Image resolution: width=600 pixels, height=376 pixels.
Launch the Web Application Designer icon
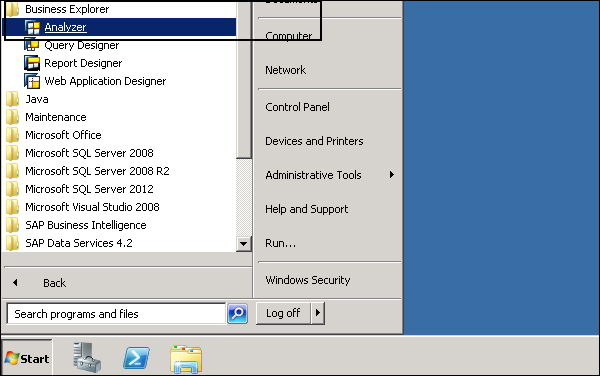tap(32, 81)
